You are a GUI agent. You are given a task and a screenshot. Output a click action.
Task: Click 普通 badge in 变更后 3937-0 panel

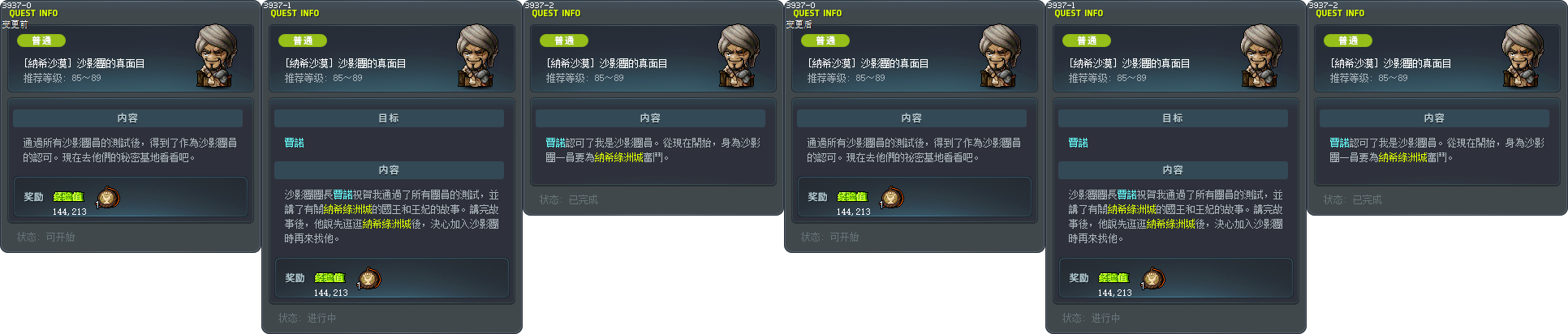(825, 41)
